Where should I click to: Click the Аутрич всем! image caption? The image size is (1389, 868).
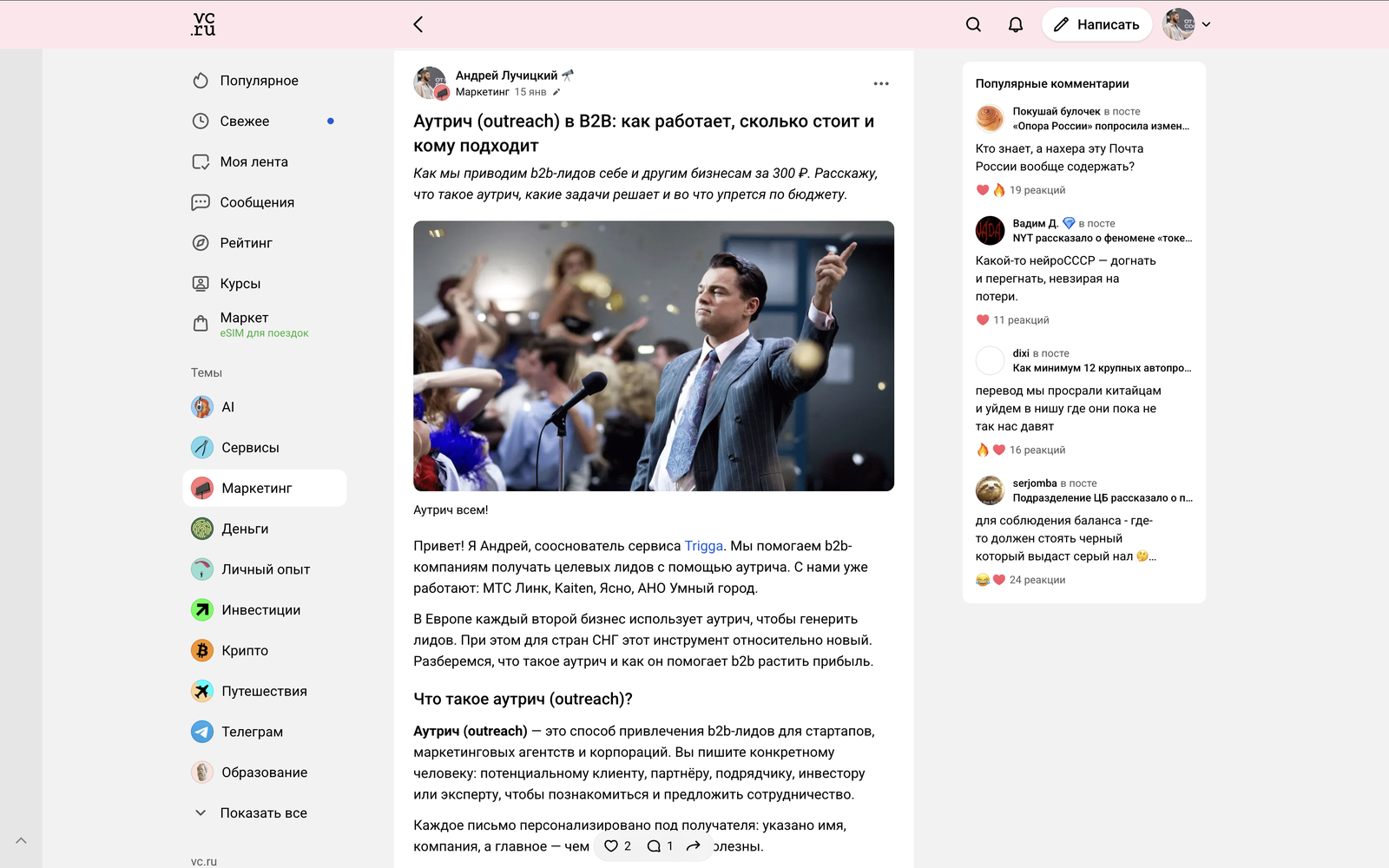pos(451,510)
